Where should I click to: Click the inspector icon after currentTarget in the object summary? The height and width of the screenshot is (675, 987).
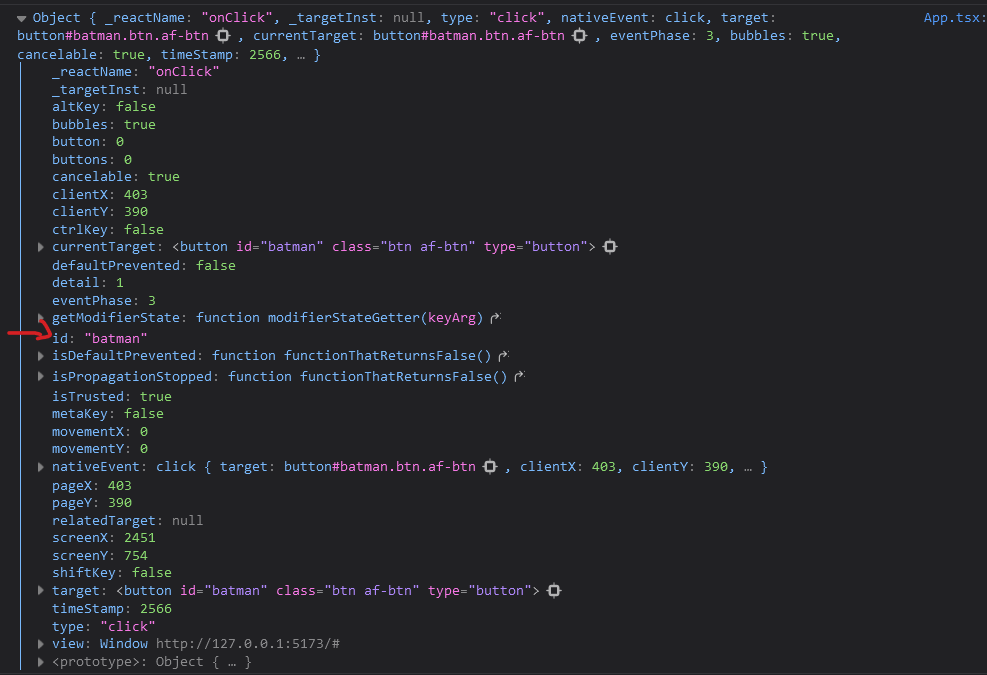tap(580, 36)
